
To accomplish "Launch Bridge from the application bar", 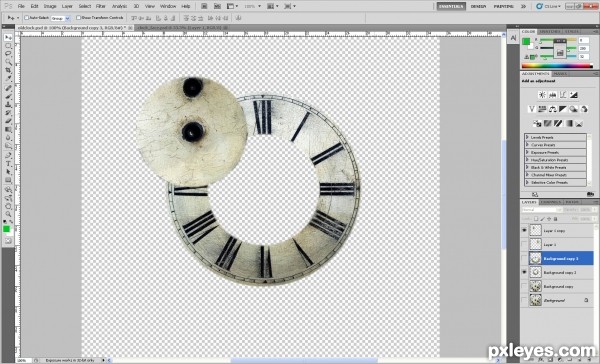I will (204, 6).
